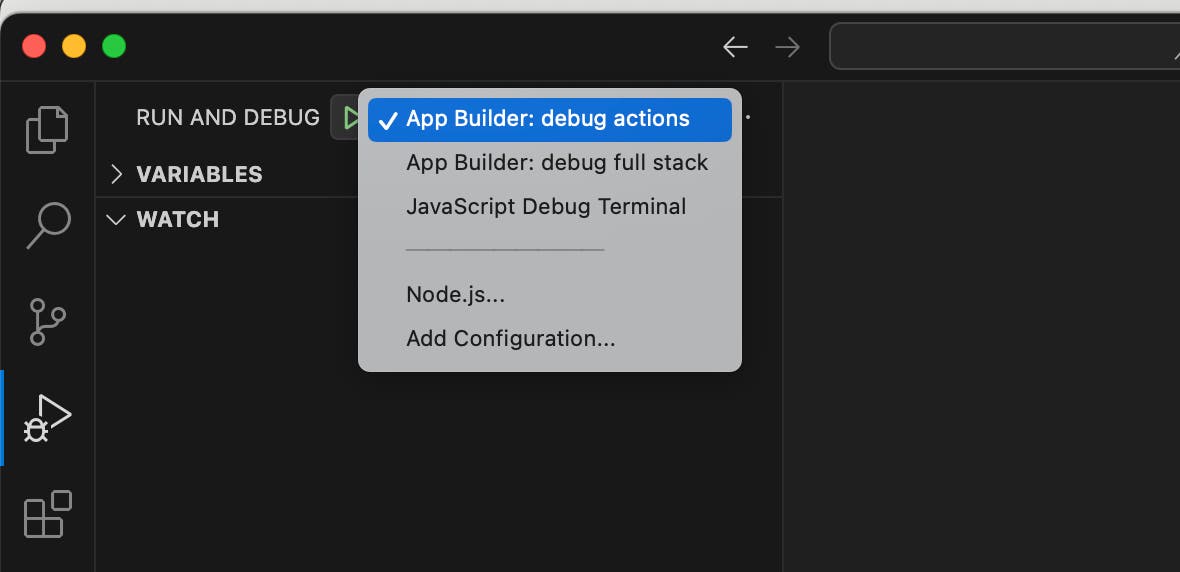Go back with left arrow
Screen dimensions: 1180x572
pos(734,47)
